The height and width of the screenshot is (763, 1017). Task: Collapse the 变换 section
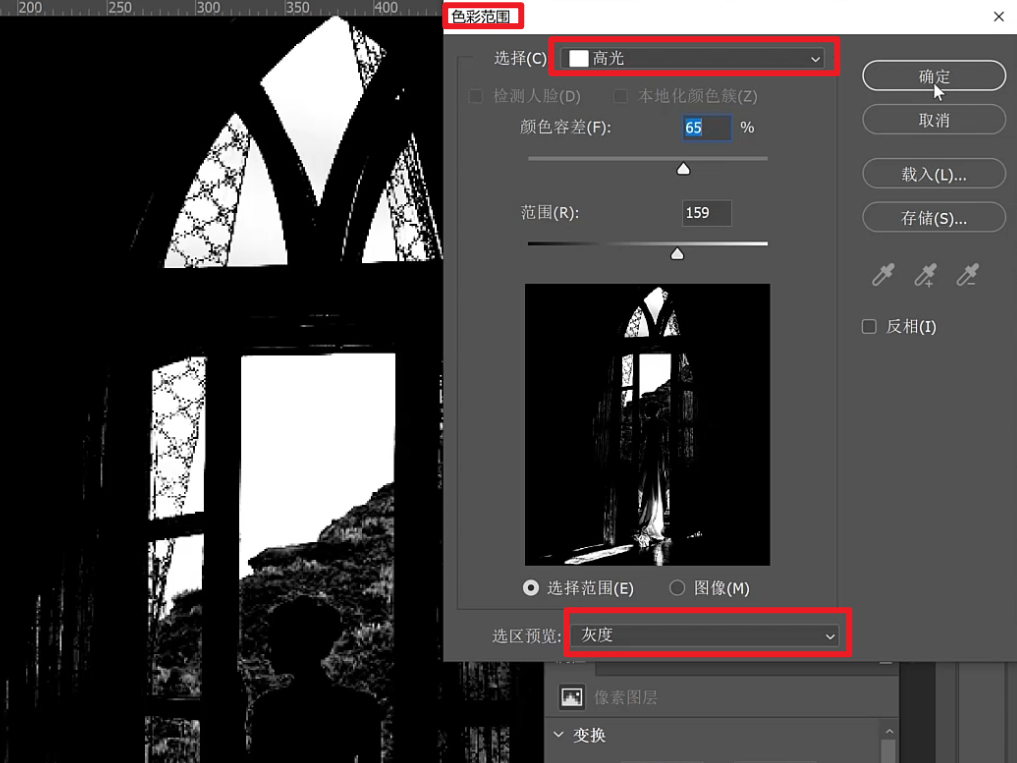tap(558, 734)
